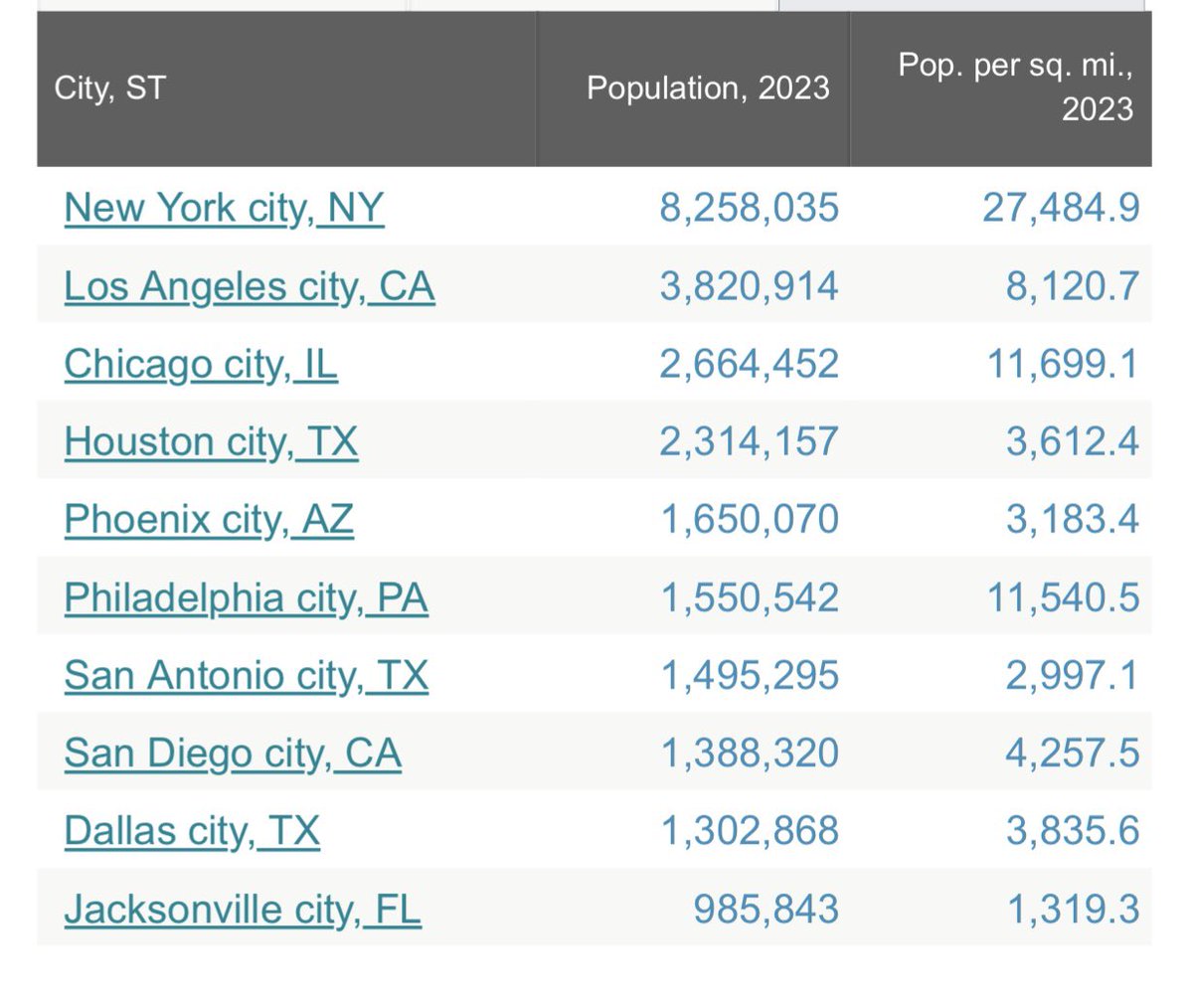Select population value 1,388,320

[751, 754]
